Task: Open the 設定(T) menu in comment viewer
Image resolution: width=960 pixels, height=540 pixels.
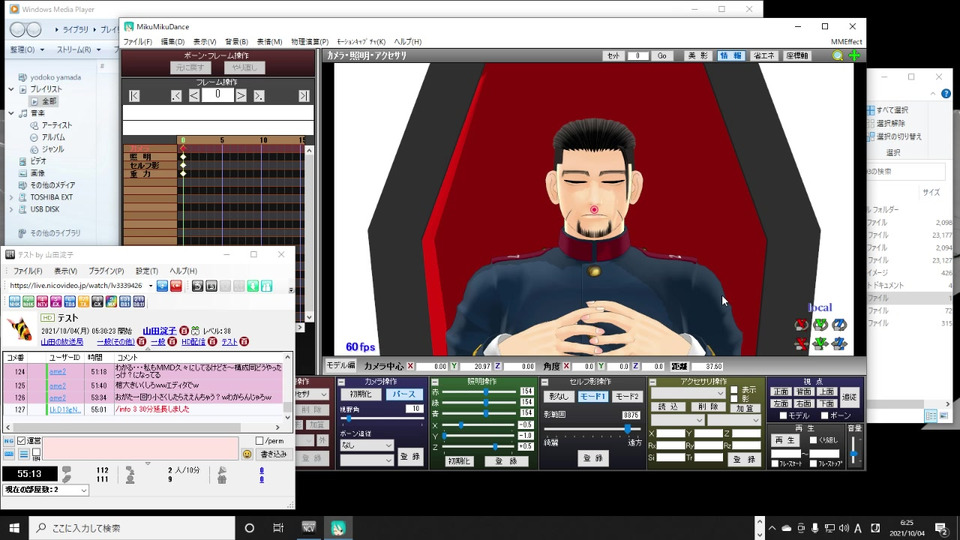Action: 146,271
